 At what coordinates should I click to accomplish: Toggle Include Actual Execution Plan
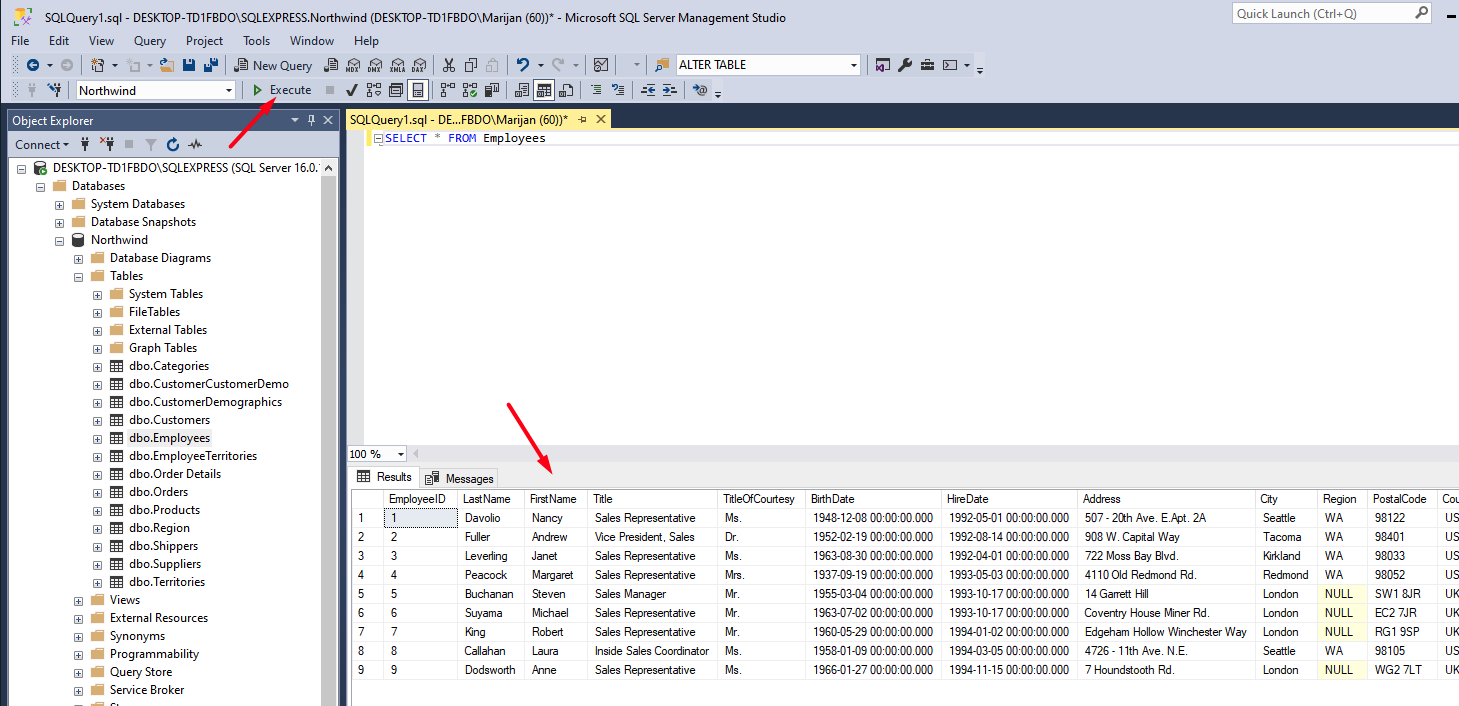pos(447,90)
